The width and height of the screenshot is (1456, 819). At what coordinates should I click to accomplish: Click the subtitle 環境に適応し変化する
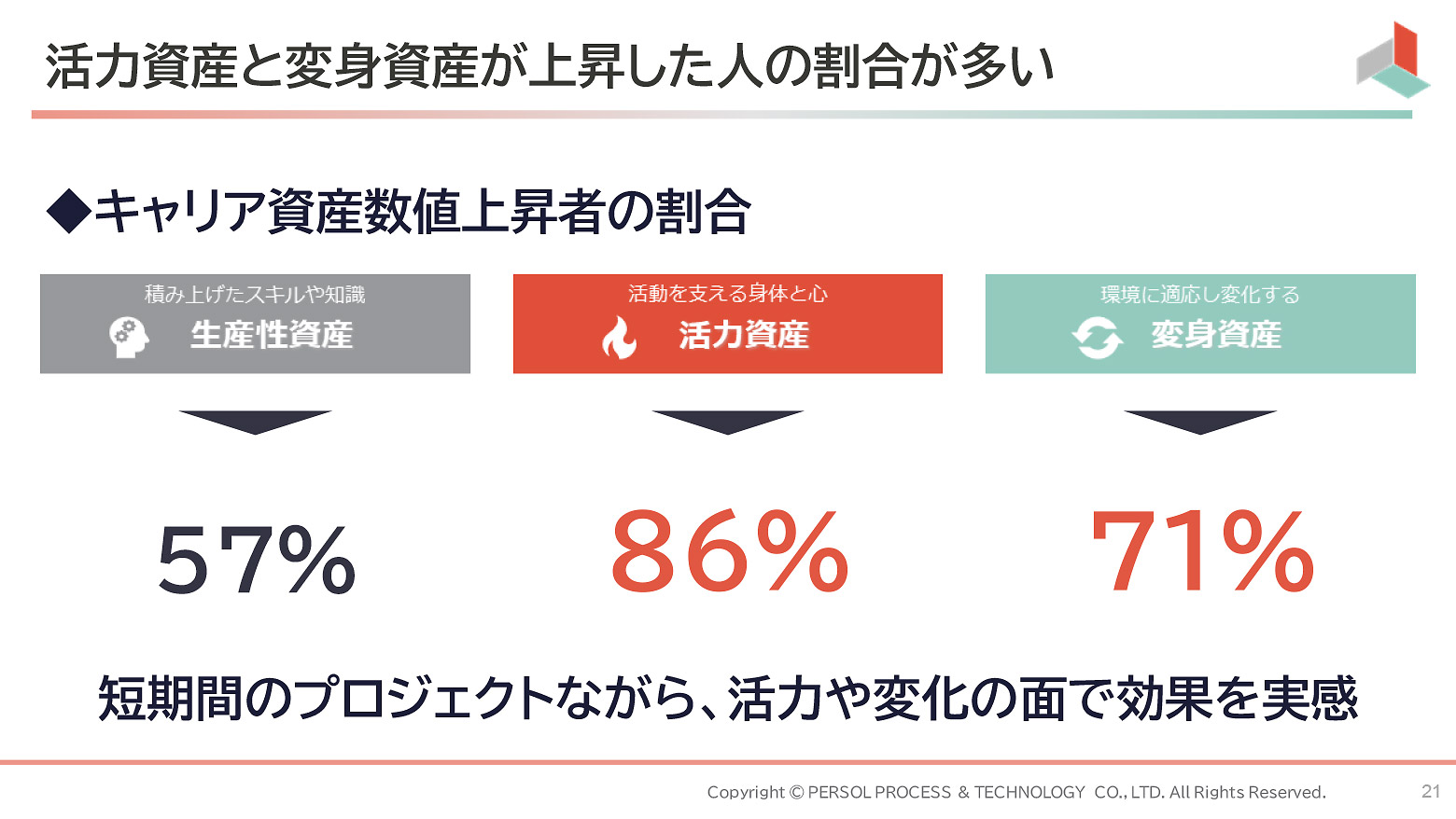coord(1200,295)
